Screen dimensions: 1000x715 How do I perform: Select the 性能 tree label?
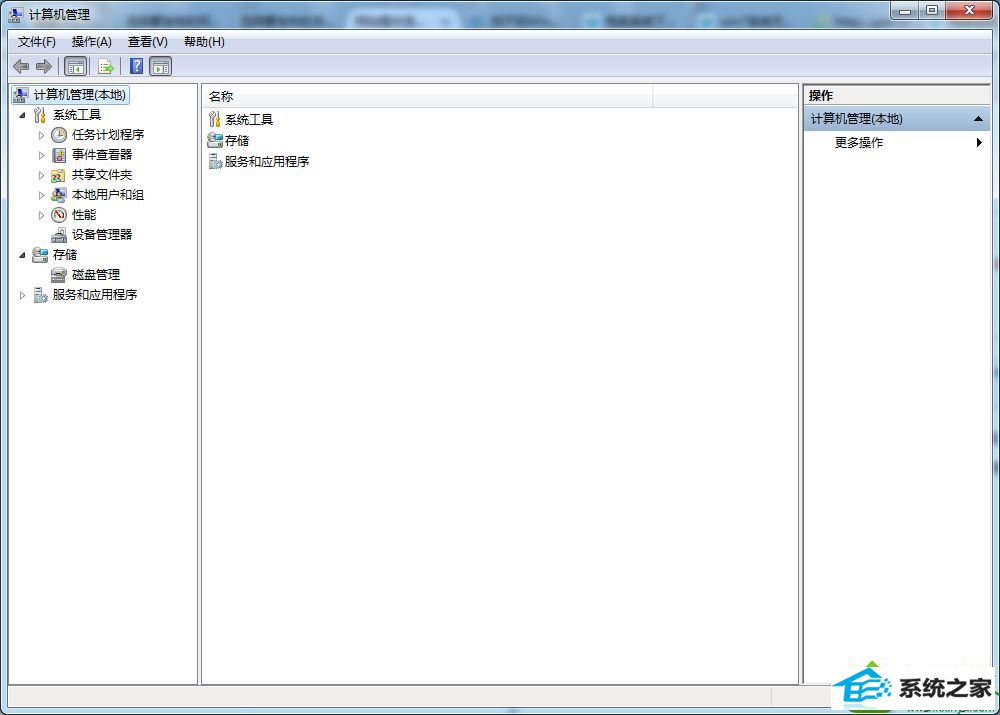coord(84,215)
